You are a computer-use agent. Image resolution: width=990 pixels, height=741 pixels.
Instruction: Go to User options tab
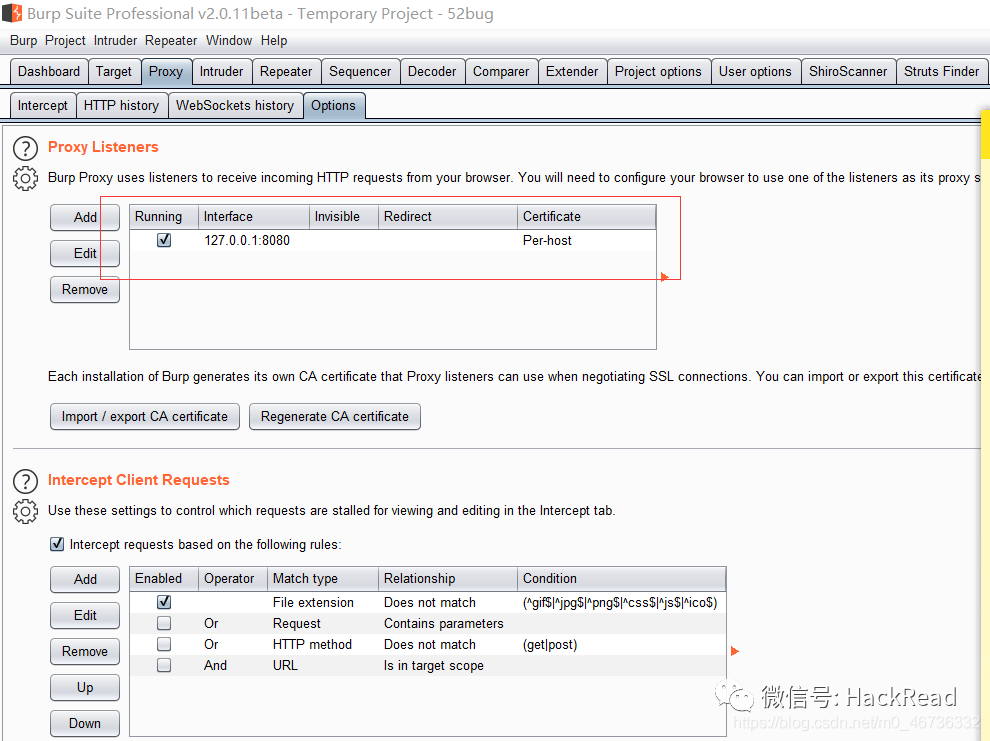coord(755,71)
